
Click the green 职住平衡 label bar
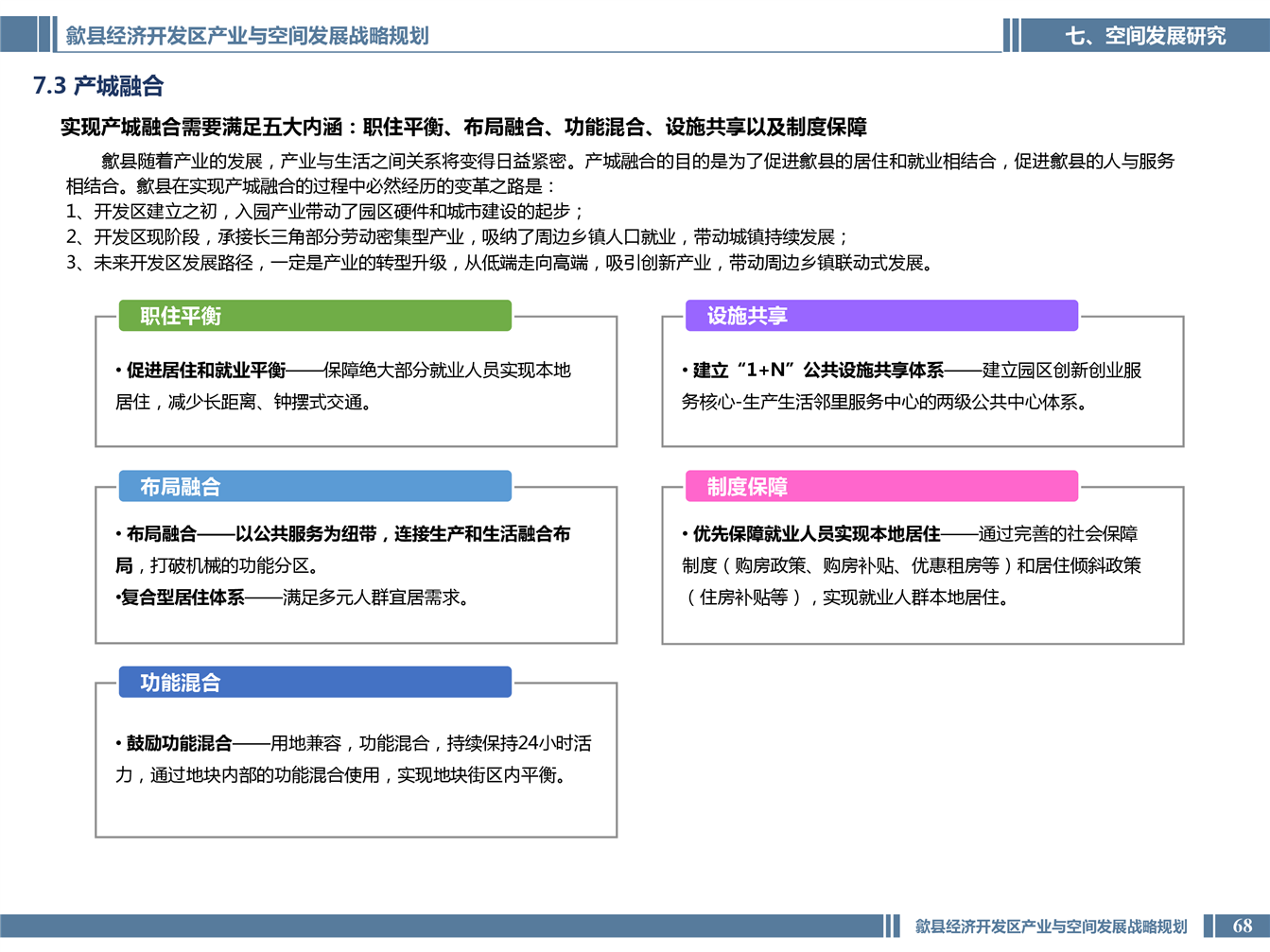315,316
